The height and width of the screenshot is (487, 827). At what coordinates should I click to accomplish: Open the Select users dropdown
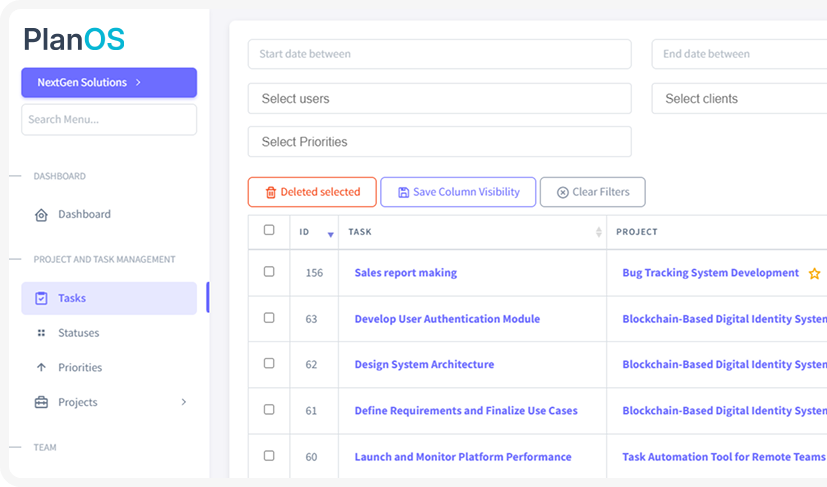click(439, 99)
